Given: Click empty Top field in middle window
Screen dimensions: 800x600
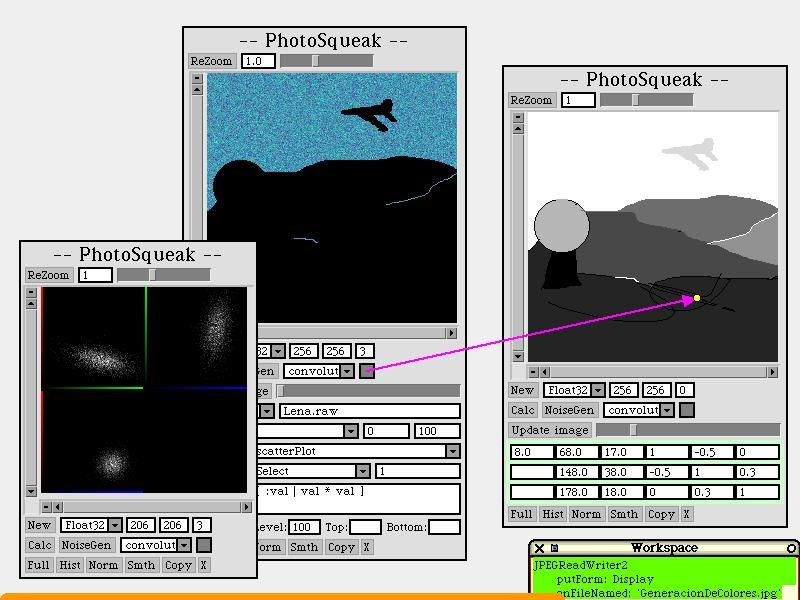Looking at the screenshot, I should click(x=365, y=527).
